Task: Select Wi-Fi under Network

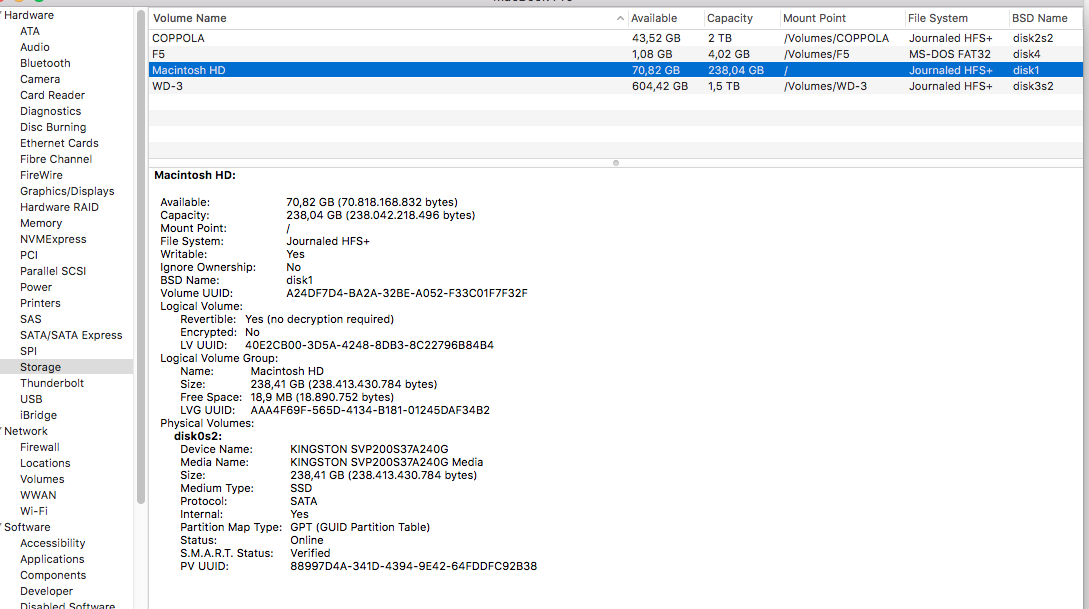Action: click(x=34, y=511)
